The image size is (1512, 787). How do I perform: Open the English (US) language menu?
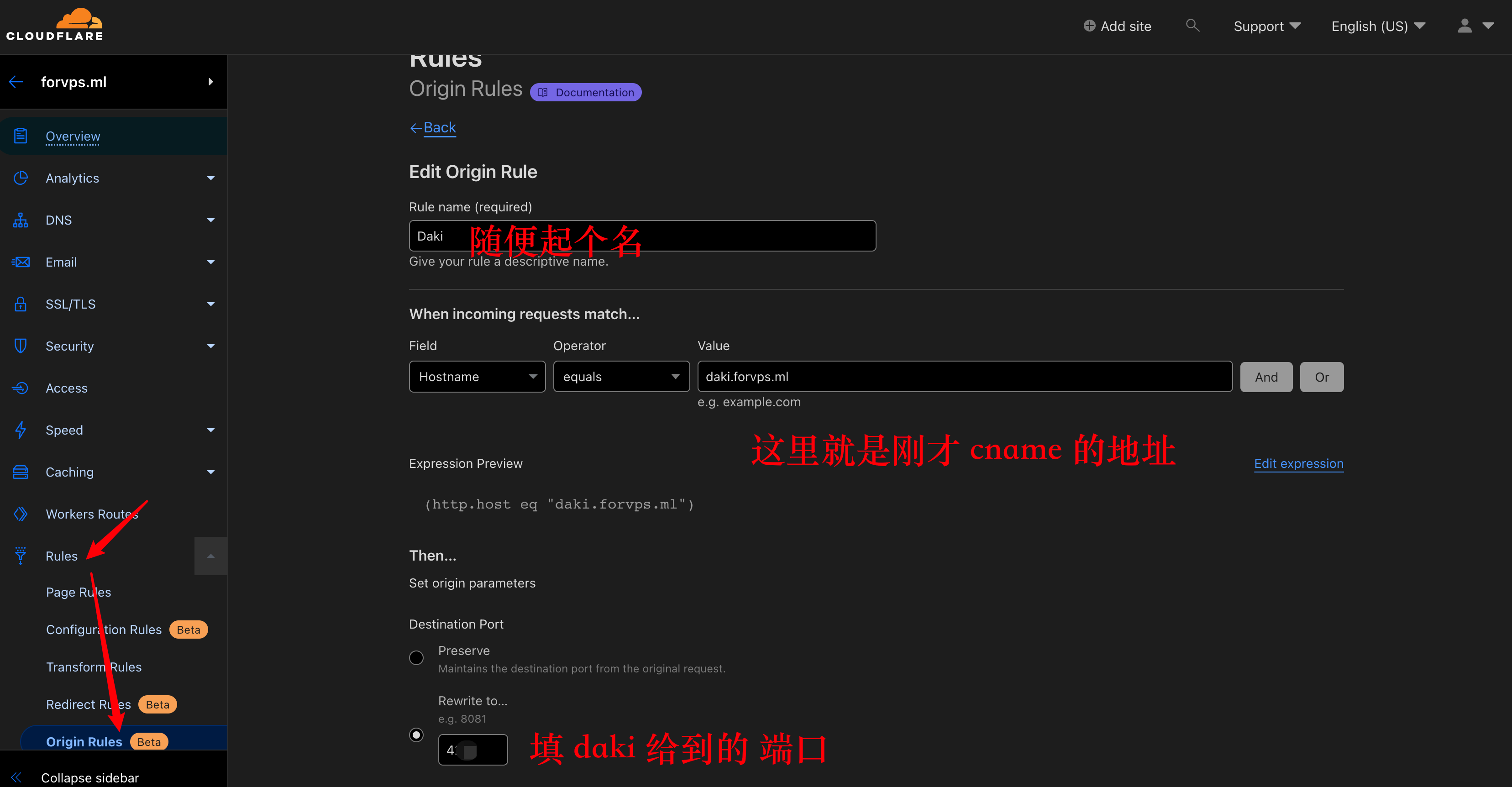[x=1378, y=26]
